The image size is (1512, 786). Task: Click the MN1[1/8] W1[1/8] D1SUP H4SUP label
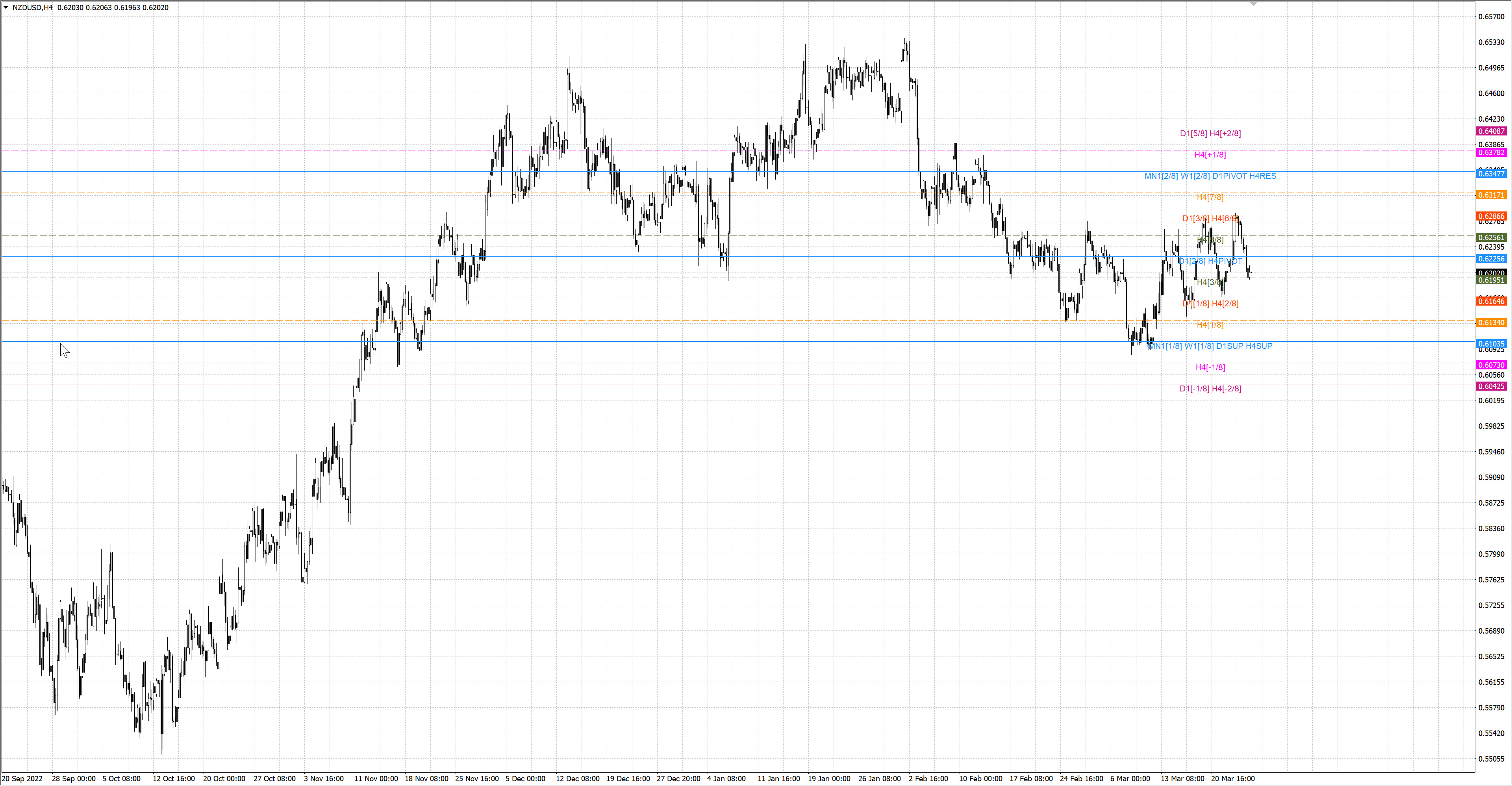pos(1210,346)
